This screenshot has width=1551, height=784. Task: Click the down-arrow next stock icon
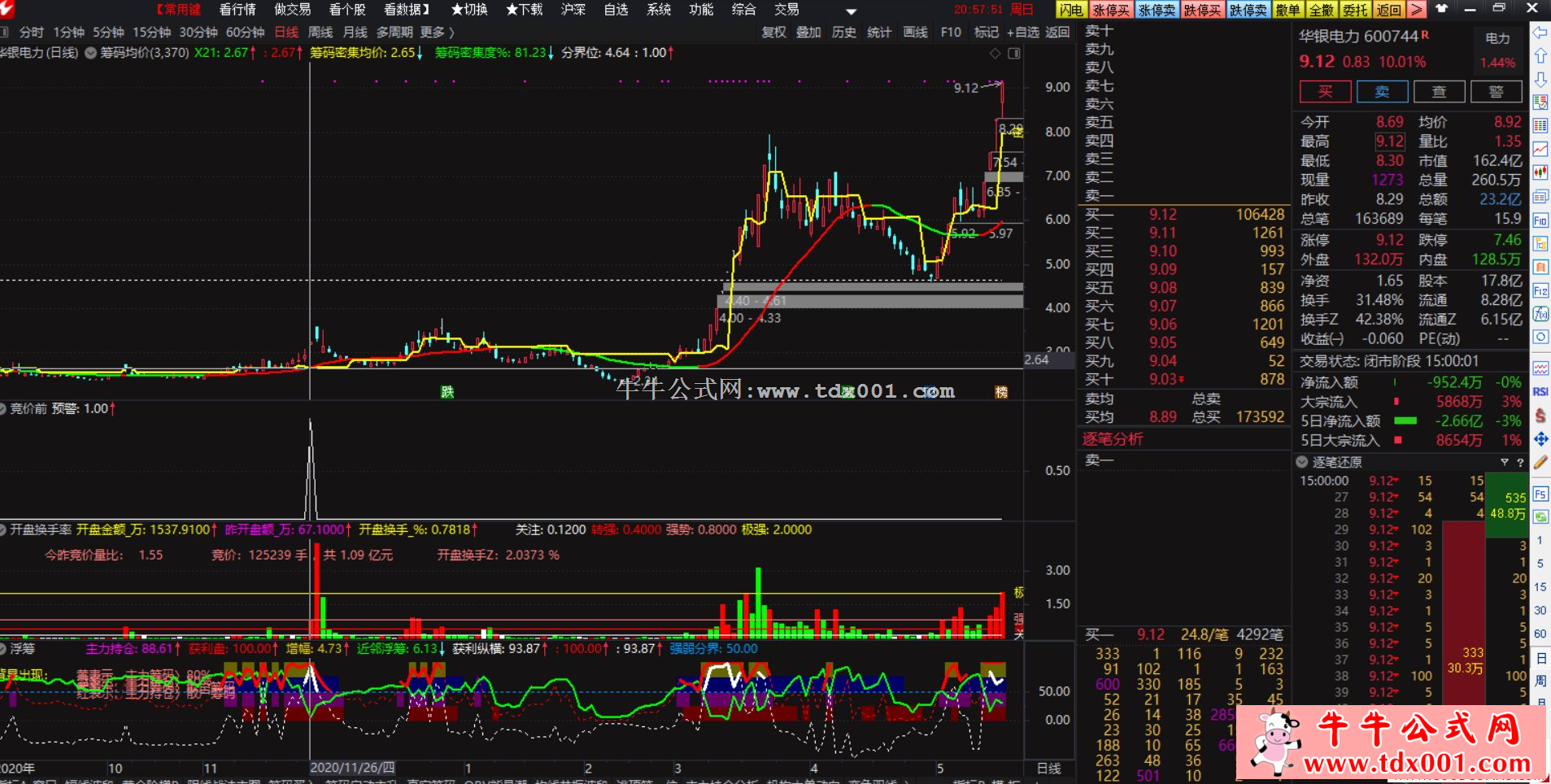pyautogui.click(x=1540, y=80)
